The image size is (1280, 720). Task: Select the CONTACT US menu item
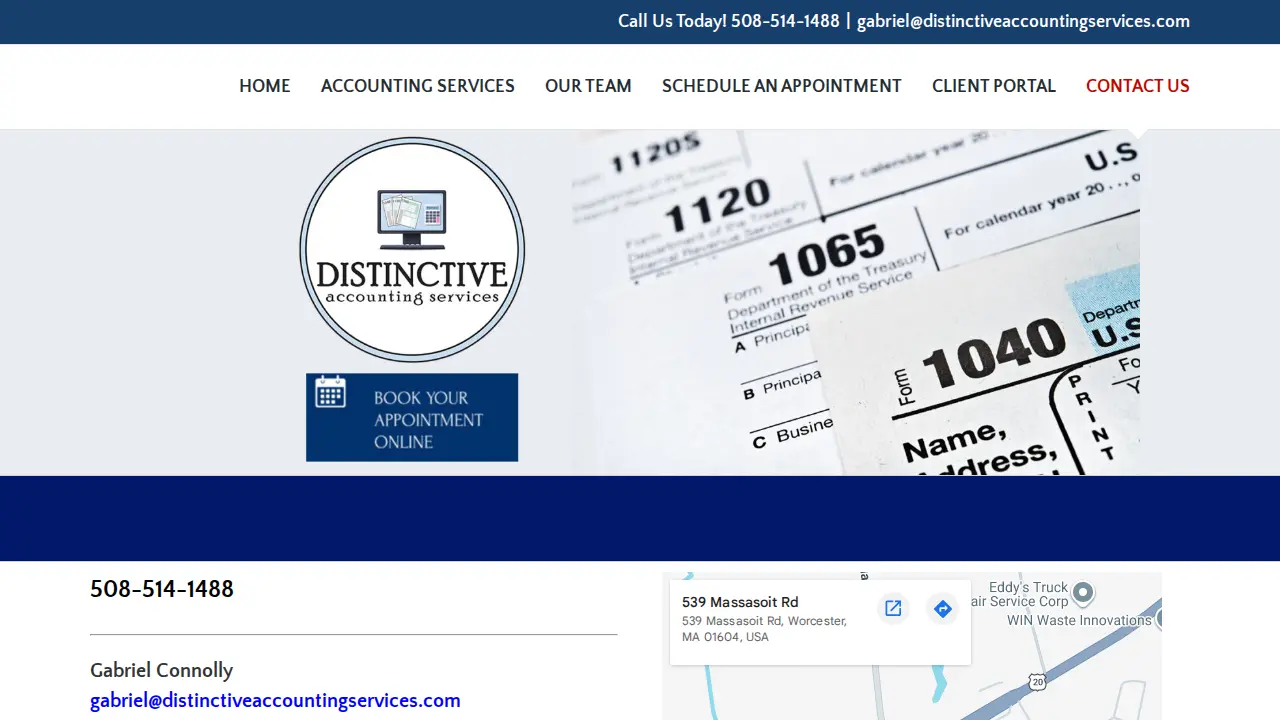(1138, 86)
